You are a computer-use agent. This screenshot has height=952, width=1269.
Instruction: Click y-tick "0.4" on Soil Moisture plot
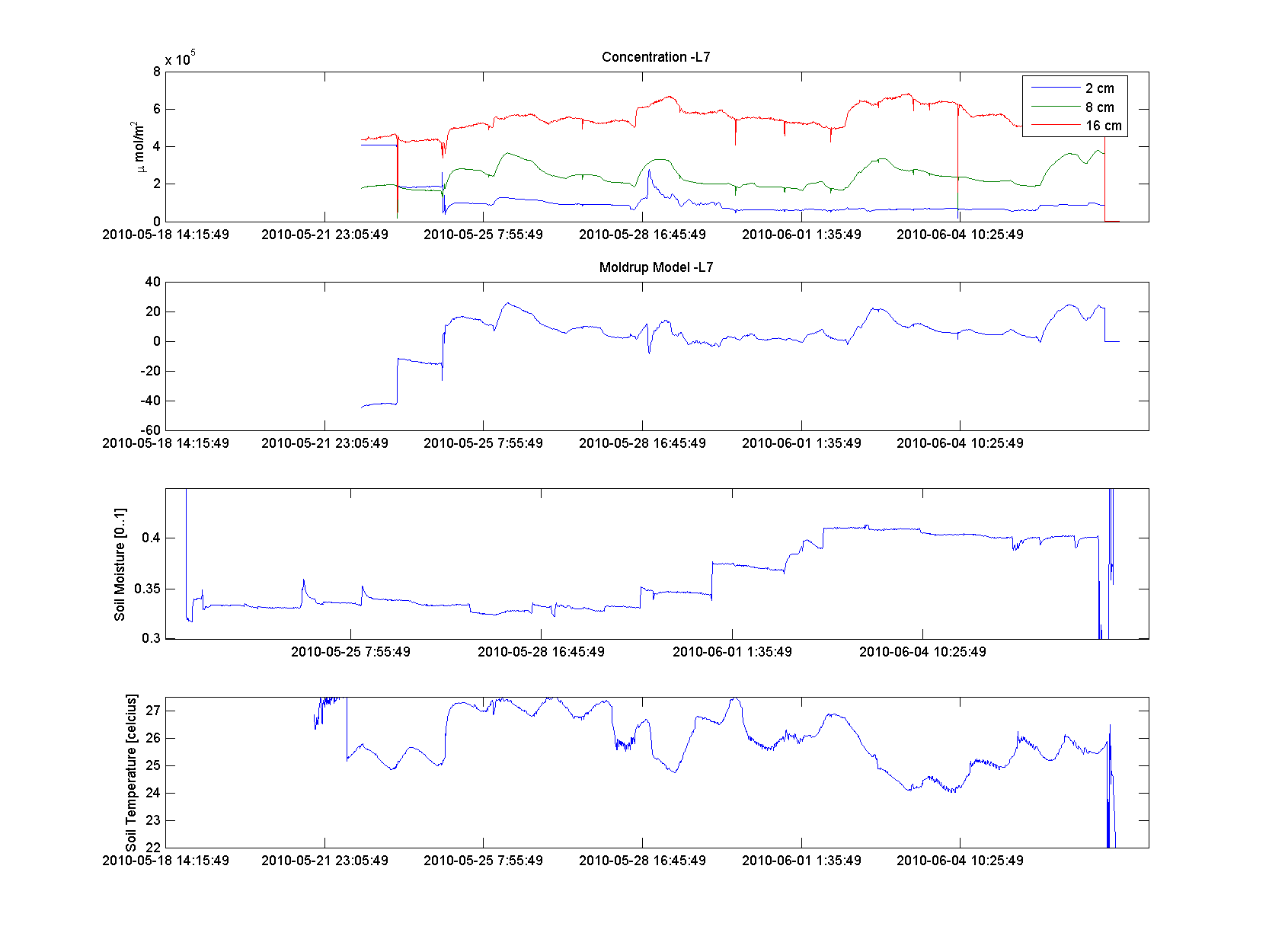click(152, 538)
